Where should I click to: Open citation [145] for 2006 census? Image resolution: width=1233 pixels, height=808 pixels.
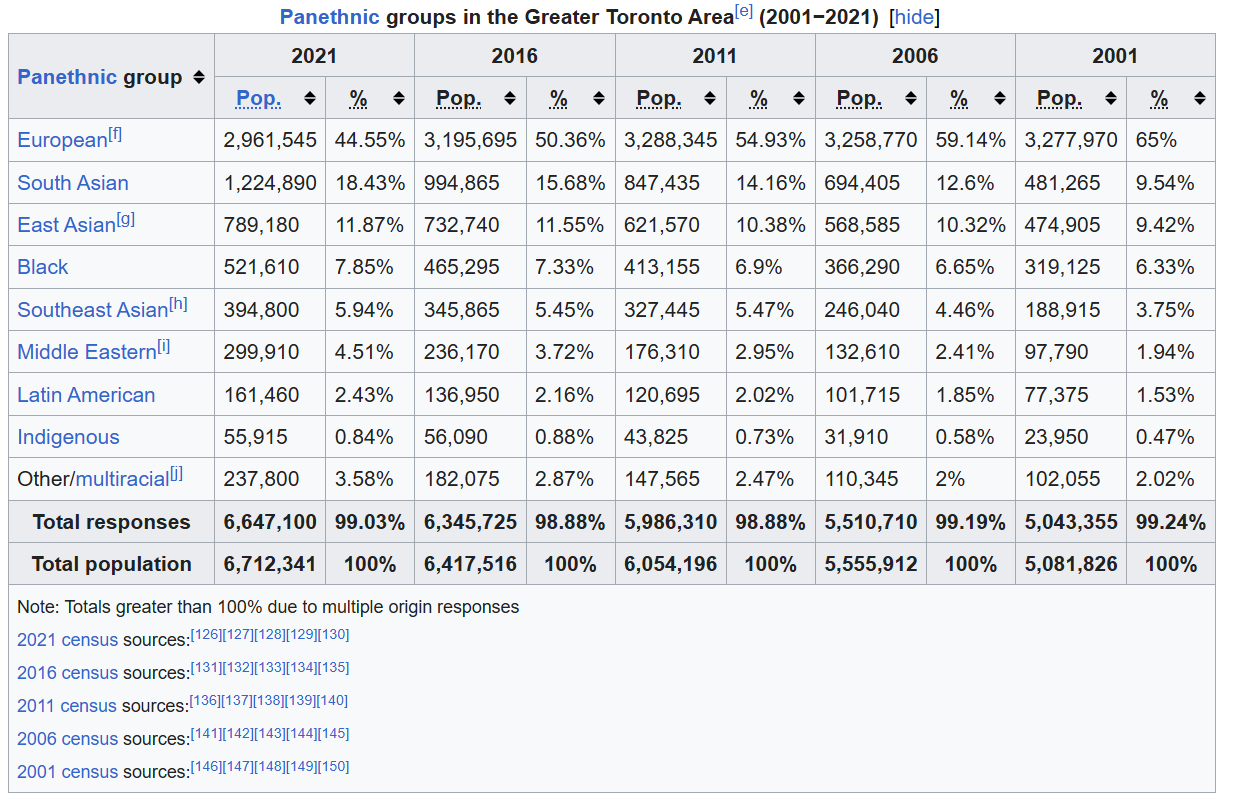(x=334, y=734)
